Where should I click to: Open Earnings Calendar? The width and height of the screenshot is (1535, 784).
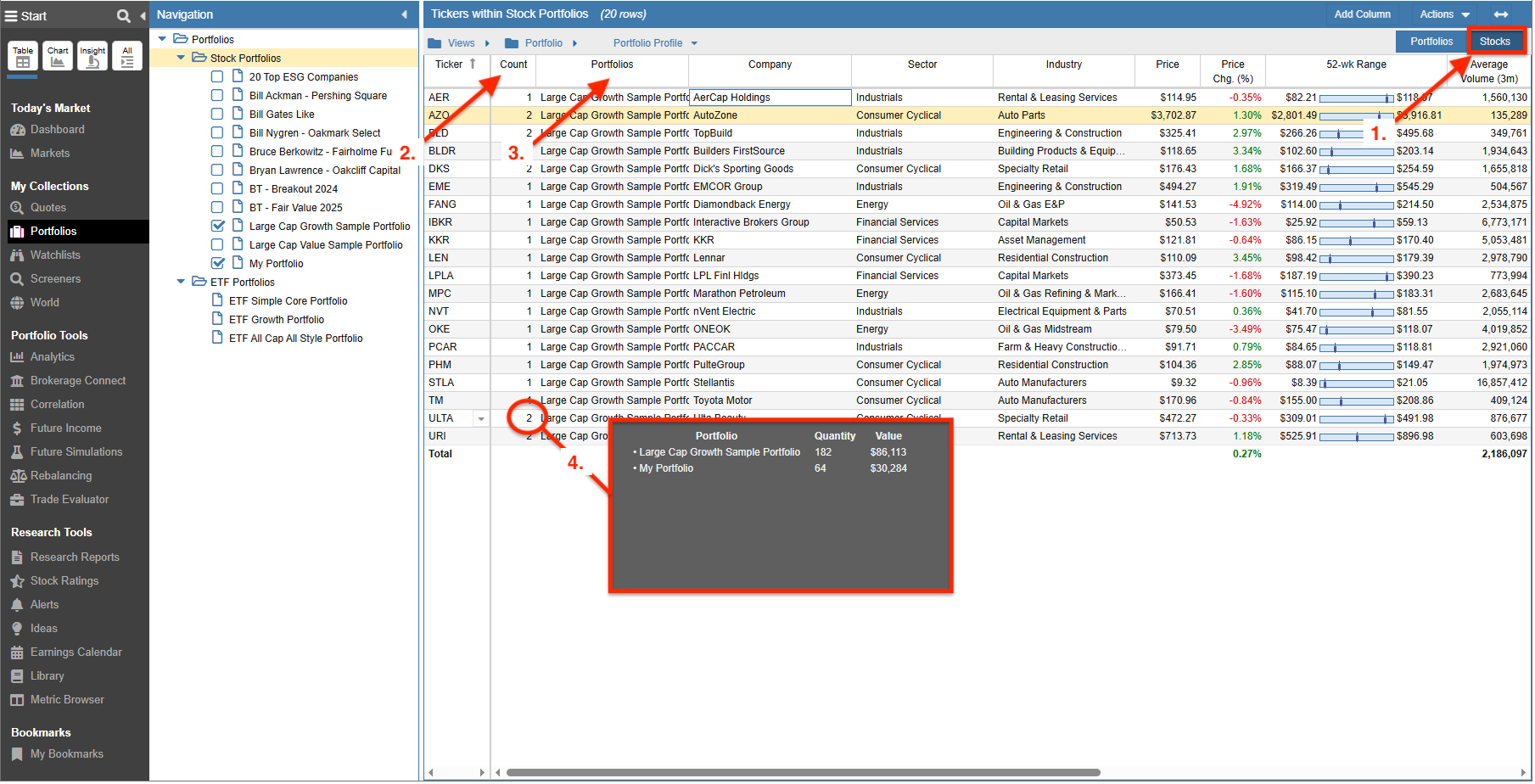[x=76, y=652]
